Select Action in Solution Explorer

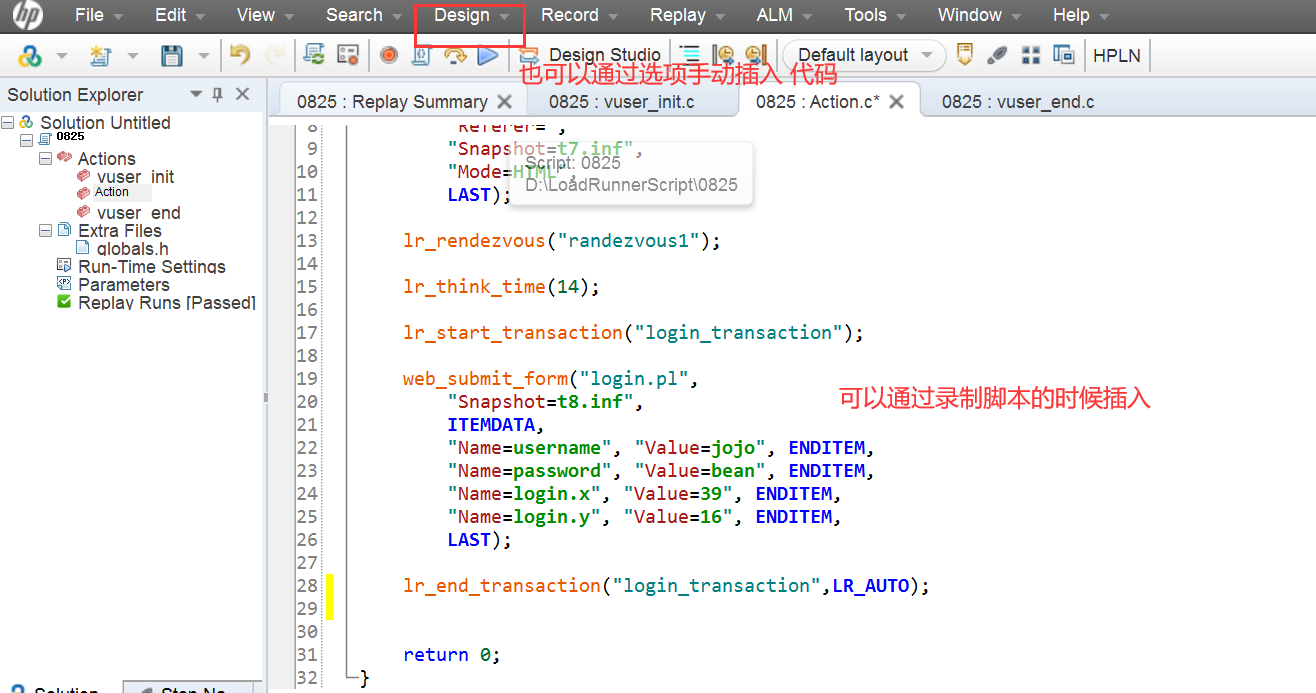click(x=112, y=192)
